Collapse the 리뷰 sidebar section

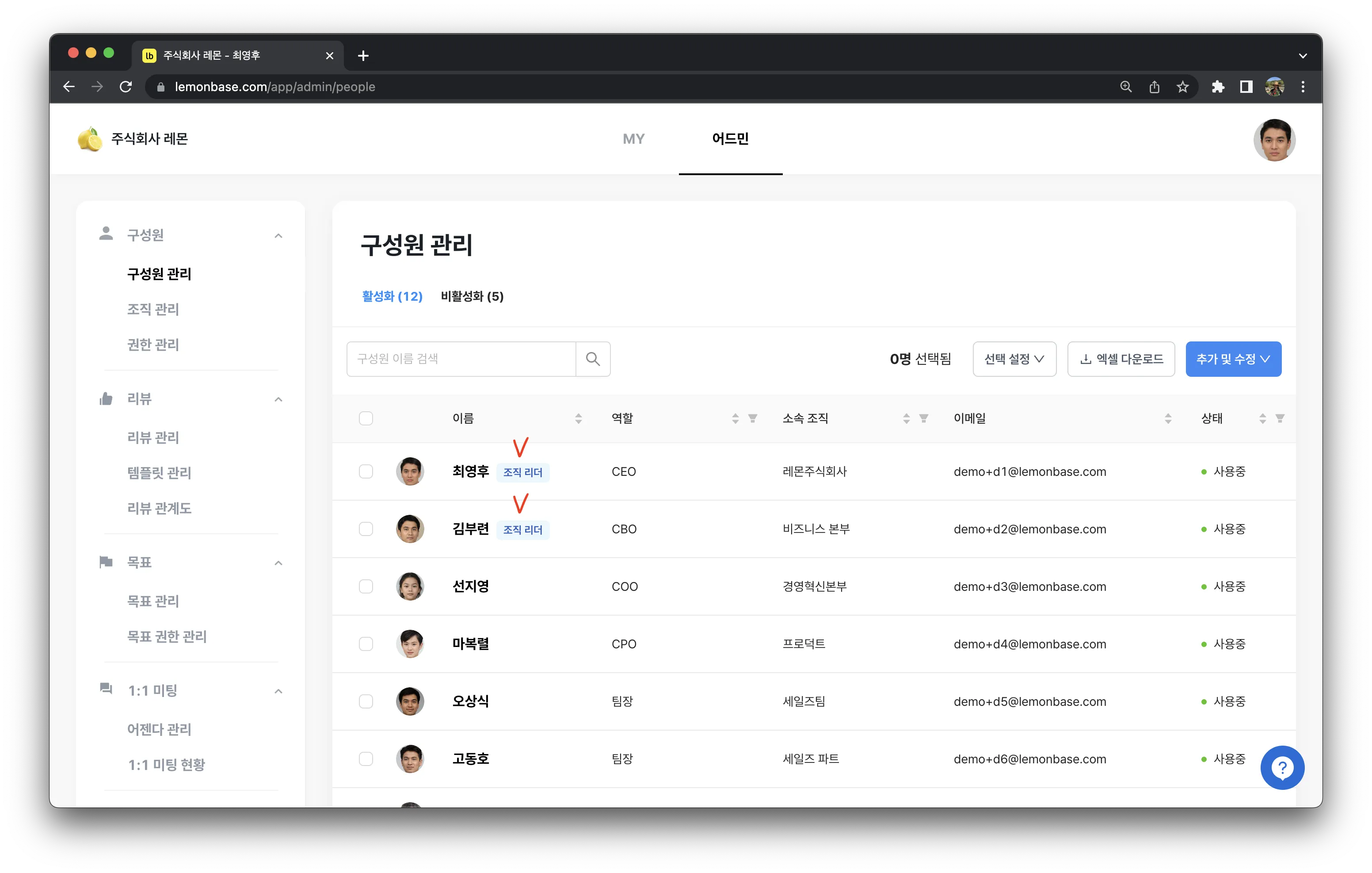click(x=278, y=399)
